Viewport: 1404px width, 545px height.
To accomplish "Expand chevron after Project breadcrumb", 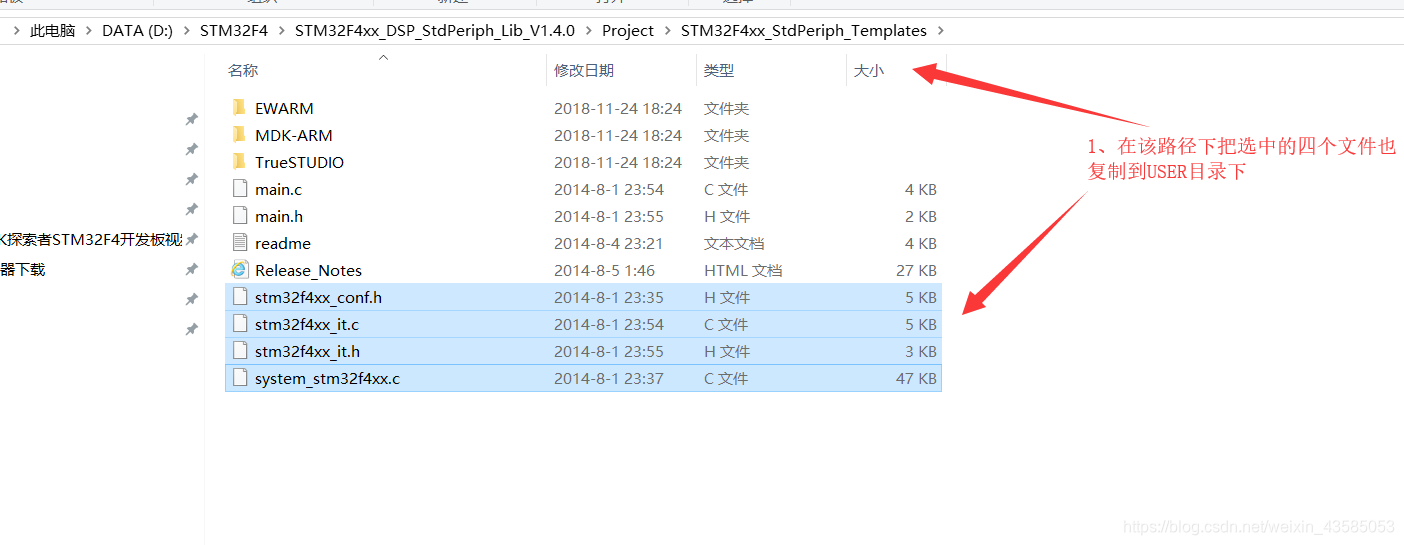I will tap(667, 31).
